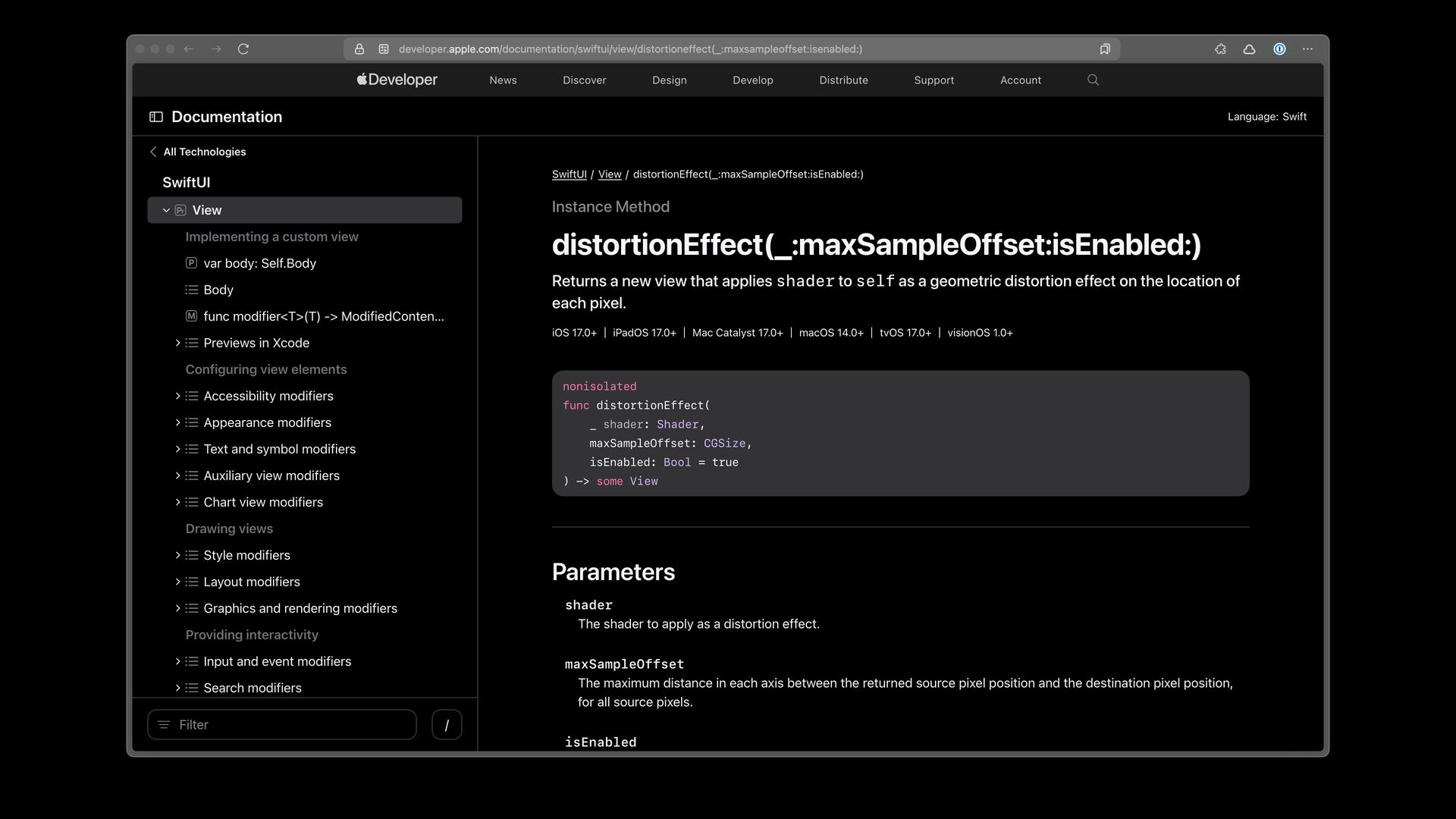
Task: Expand Appearance modifiers
Action: pyautogui.click(x=177, y=422)
